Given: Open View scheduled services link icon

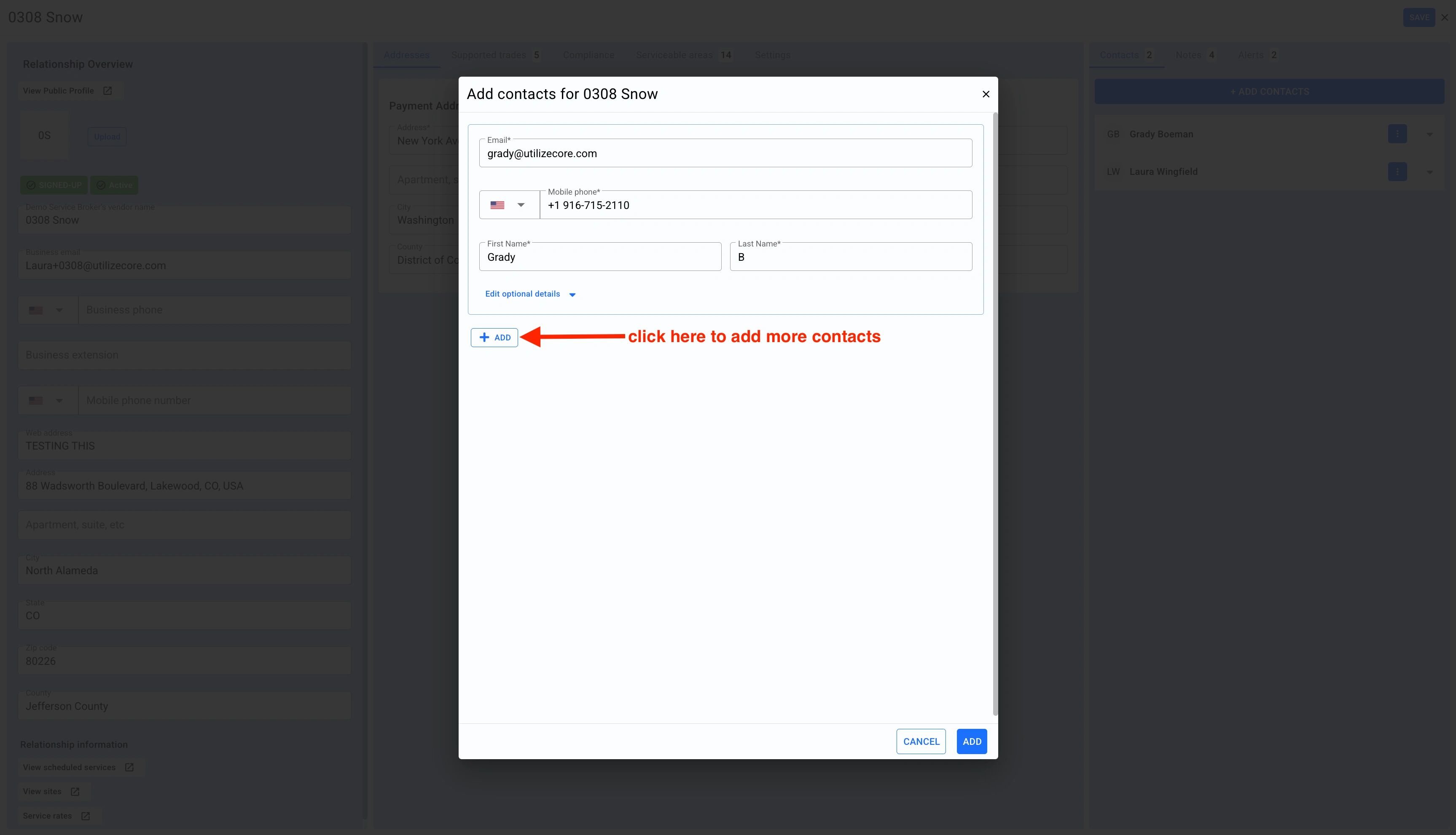Looking at the screenshot, I should click(x=129, y=767).
